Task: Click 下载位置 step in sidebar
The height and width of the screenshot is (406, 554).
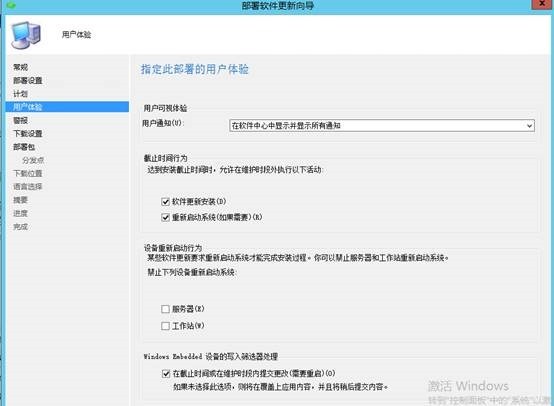Action: click(x=28, y=173)
